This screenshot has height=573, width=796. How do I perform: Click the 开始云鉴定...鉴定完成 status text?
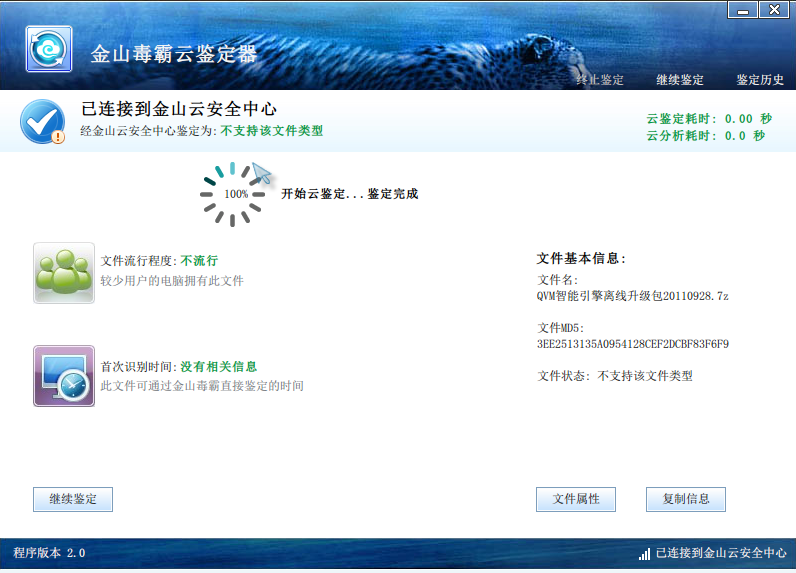click(x=350, y=194)
